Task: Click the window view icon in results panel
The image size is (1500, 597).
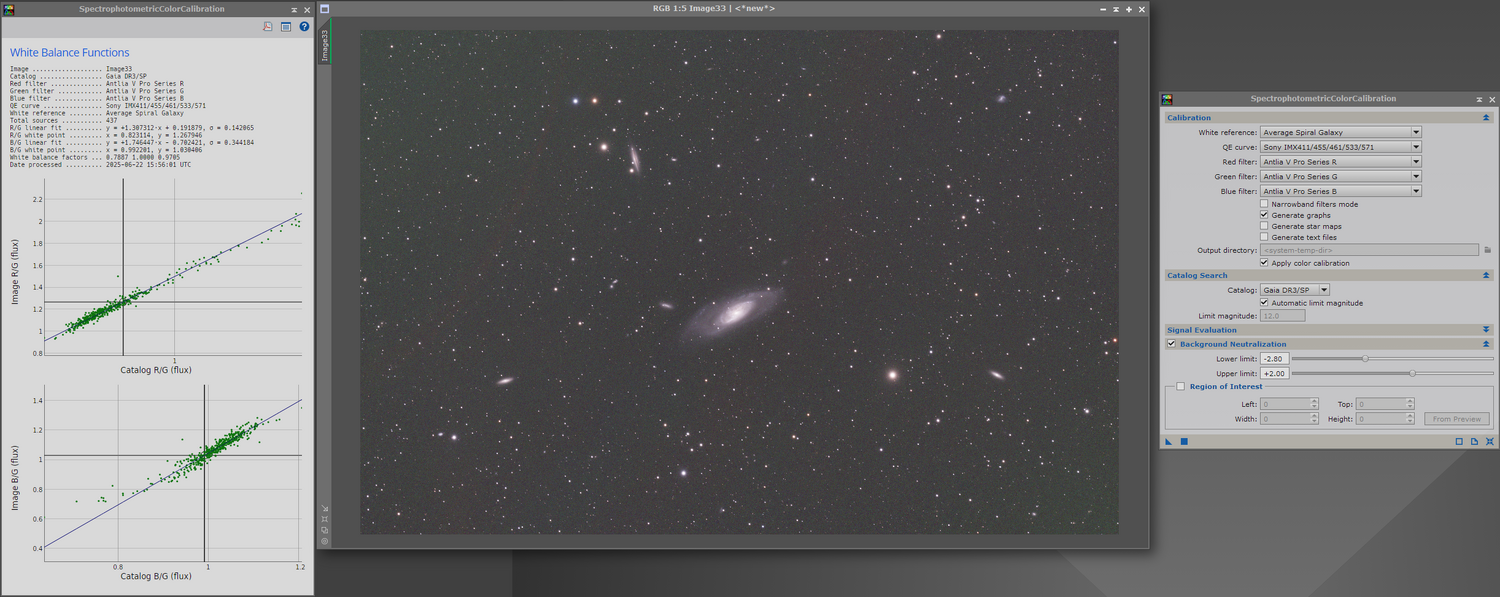Action: pyautogui.click(x=286, y=27)
